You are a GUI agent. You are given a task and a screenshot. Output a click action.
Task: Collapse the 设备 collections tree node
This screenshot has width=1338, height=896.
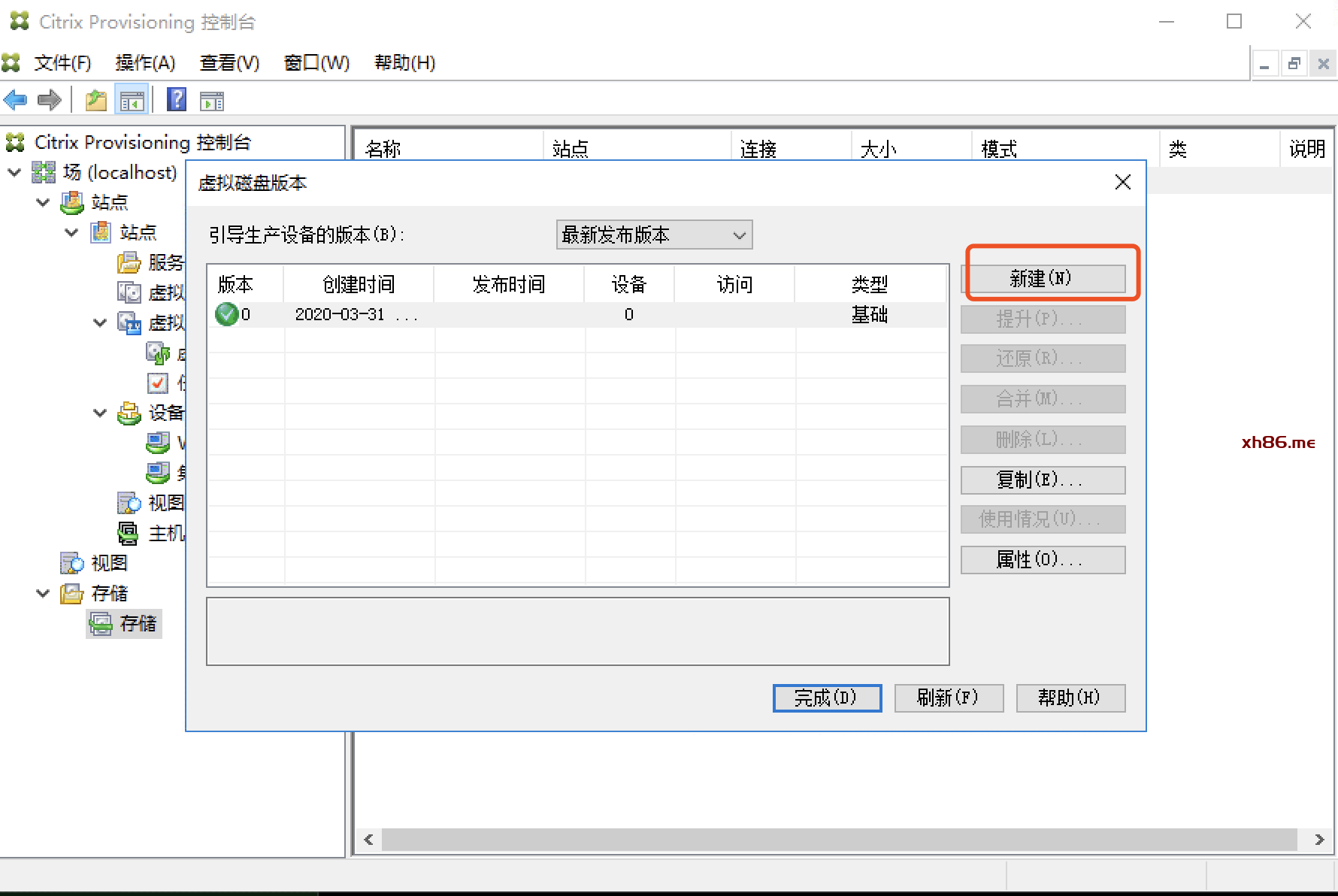100,413
